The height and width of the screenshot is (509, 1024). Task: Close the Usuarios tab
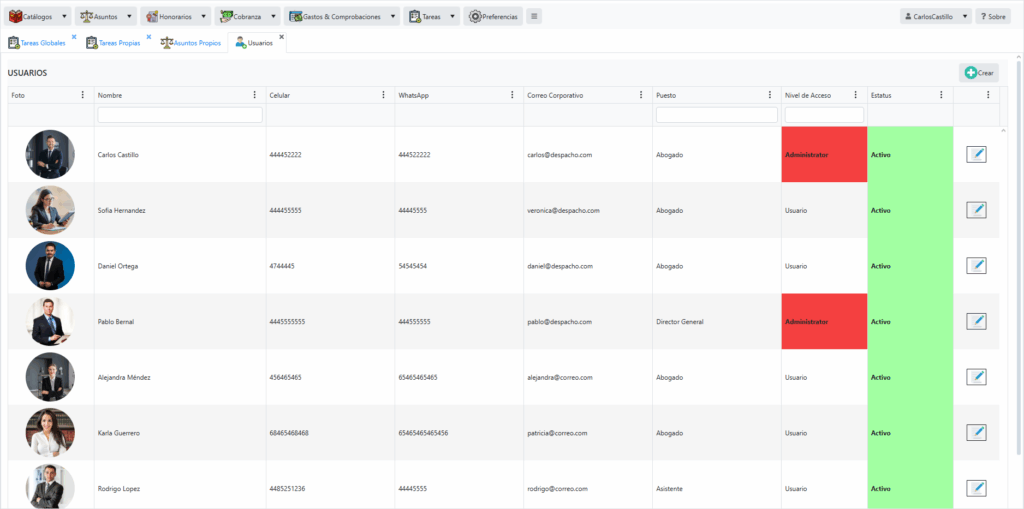282,37
